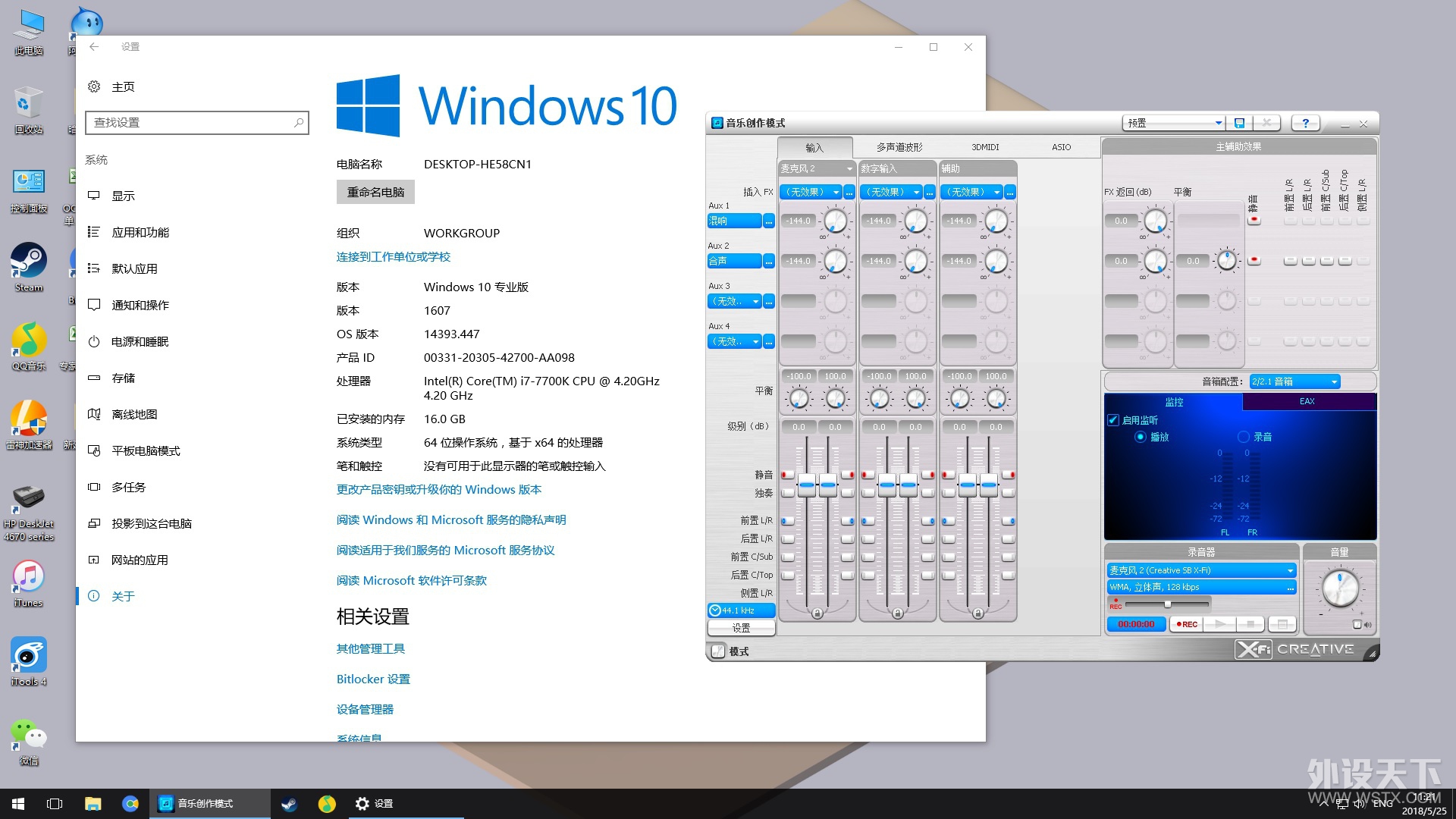Open Task View on the taskbar
Image resolution: width=1456 pixels, height=819 pixels.
pyautogui.click(x=55, y=804)
